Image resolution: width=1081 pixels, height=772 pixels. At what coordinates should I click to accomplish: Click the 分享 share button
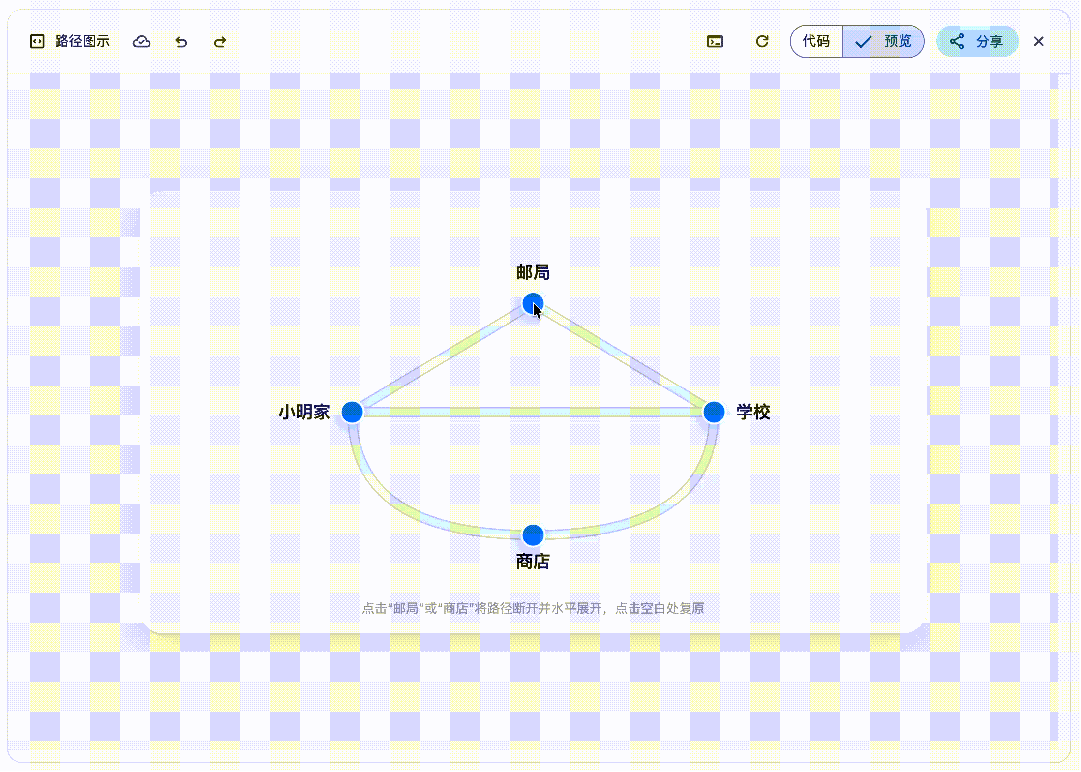(977, 42)
